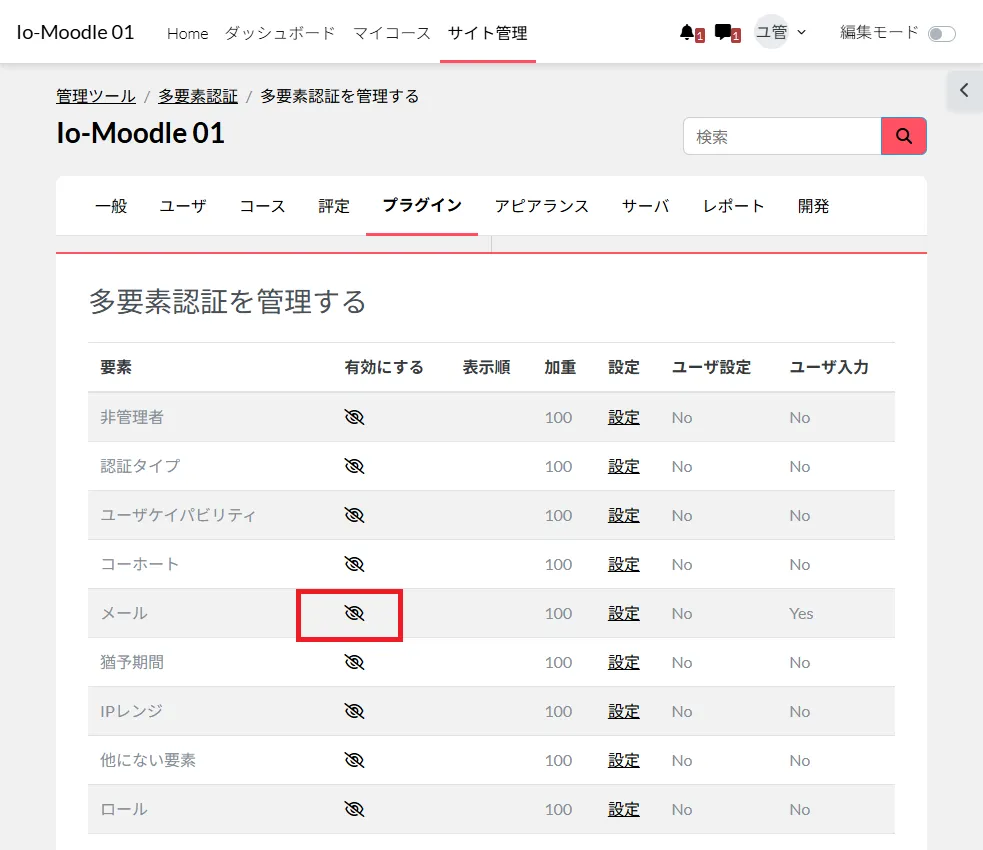Click the ユーザ設定 column header
This screenshot has width=983, height=850.
click(x=711, y=367)
